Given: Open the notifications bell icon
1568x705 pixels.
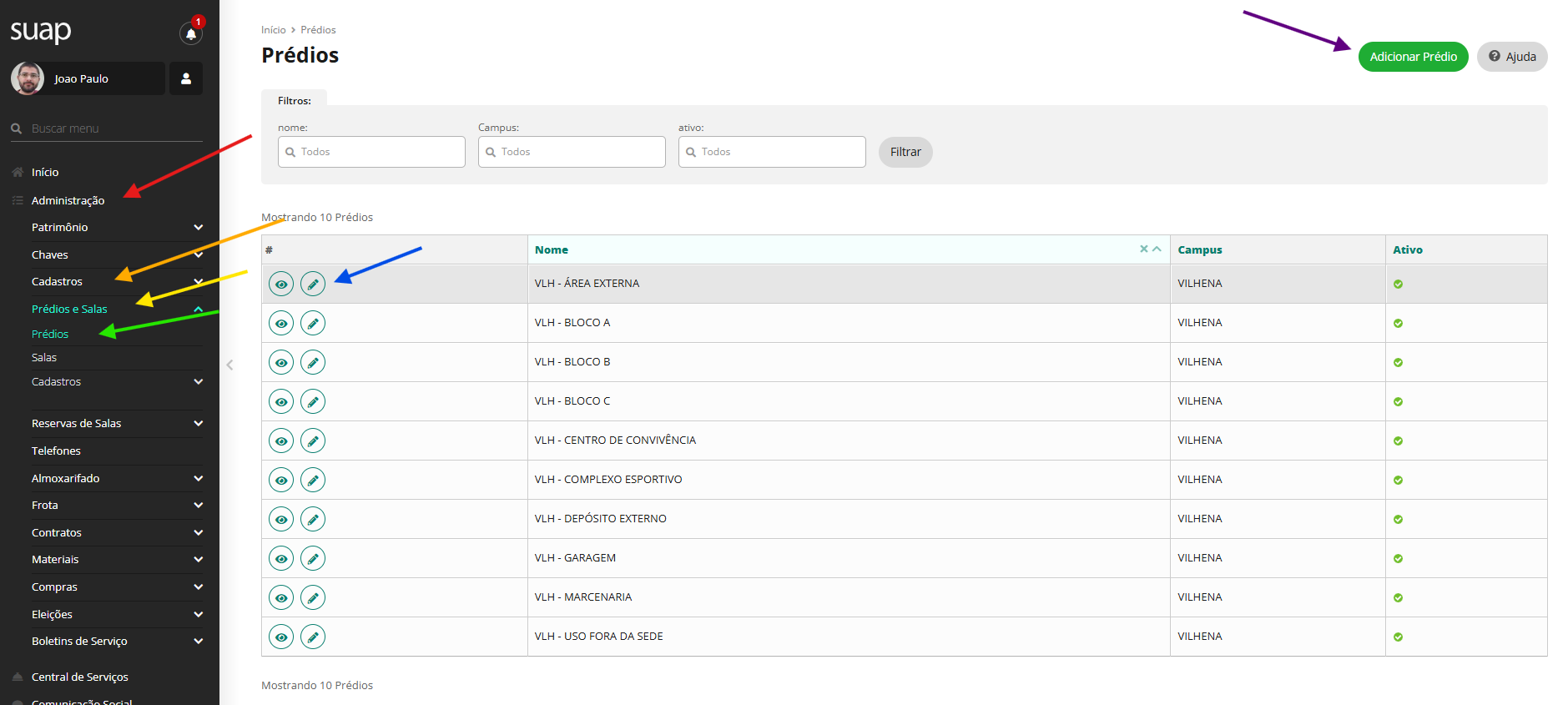Looking at the screenshot, I should coord(191,33).
